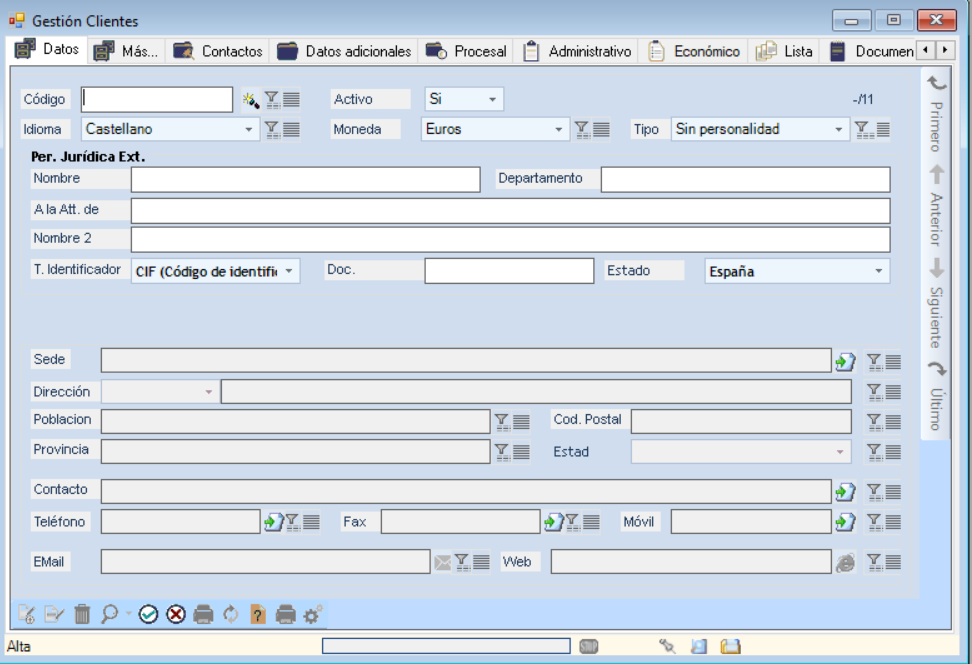Click the green arrow icon next to Sede
Viewport: 972px width, 664px height.
[845, 361]
